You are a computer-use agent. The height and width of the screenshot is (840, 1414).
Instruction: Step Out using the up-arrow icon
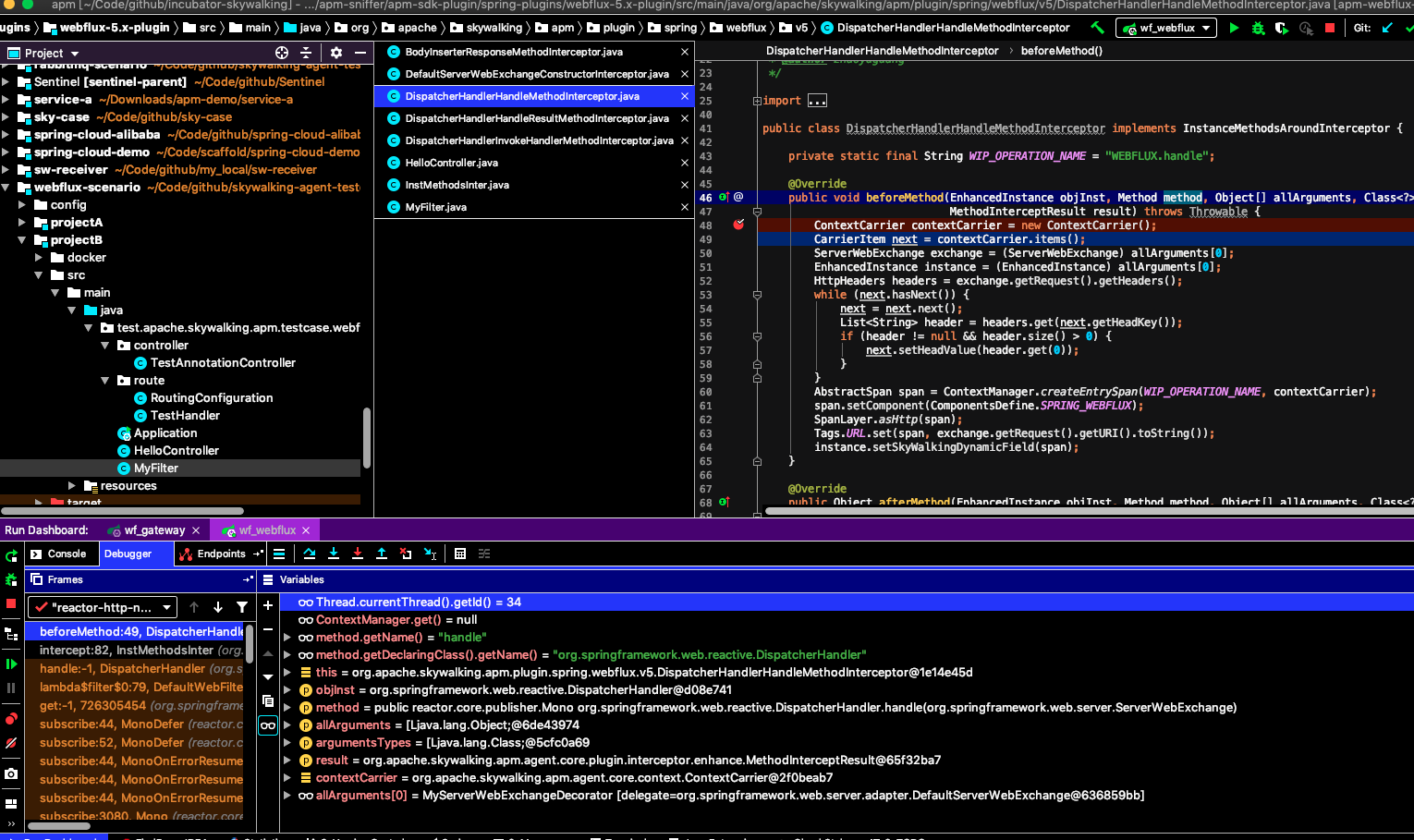click(x=382, y=554)
